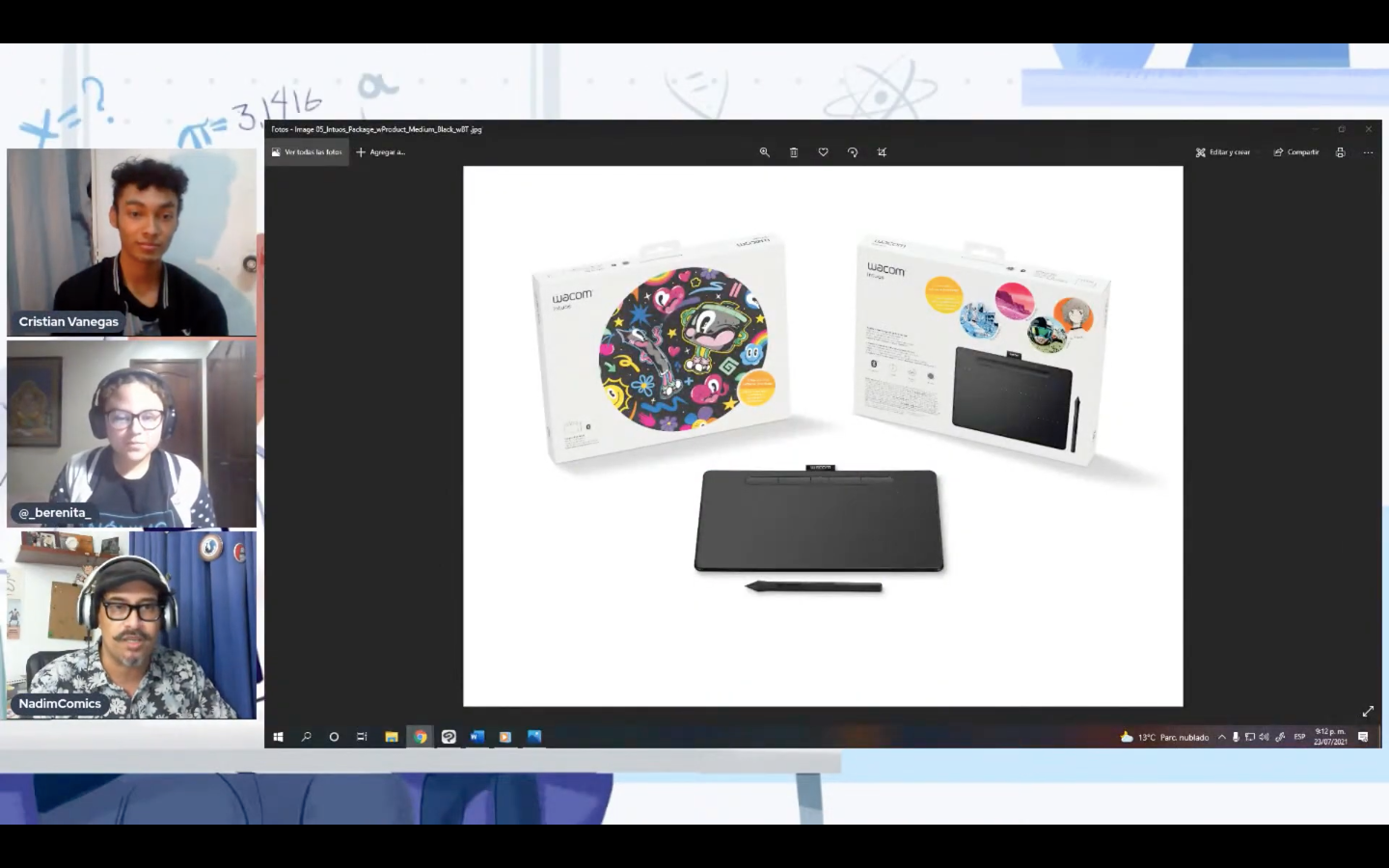Click the Compartir button
Viewport: 1389px width, 868px height.
1296,152
